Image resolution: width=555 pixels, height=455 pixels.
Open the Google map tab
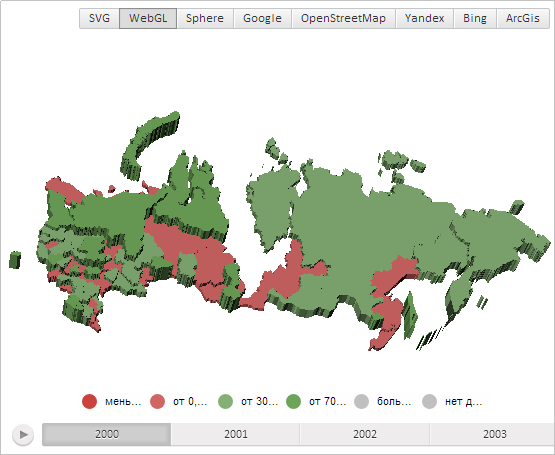click(x=262, y=18)
